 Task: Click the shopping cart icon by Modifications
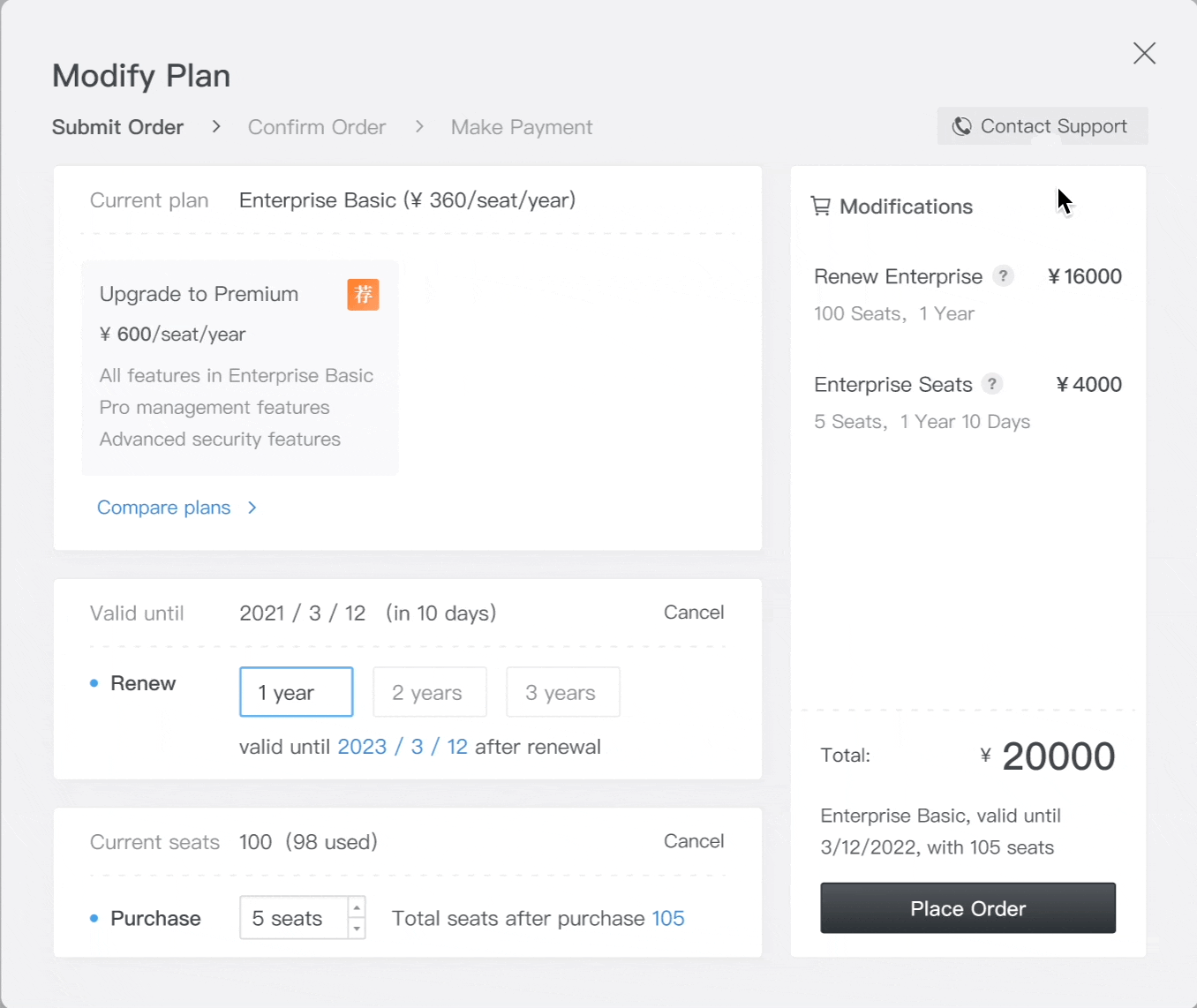click(x=821, y=207)
